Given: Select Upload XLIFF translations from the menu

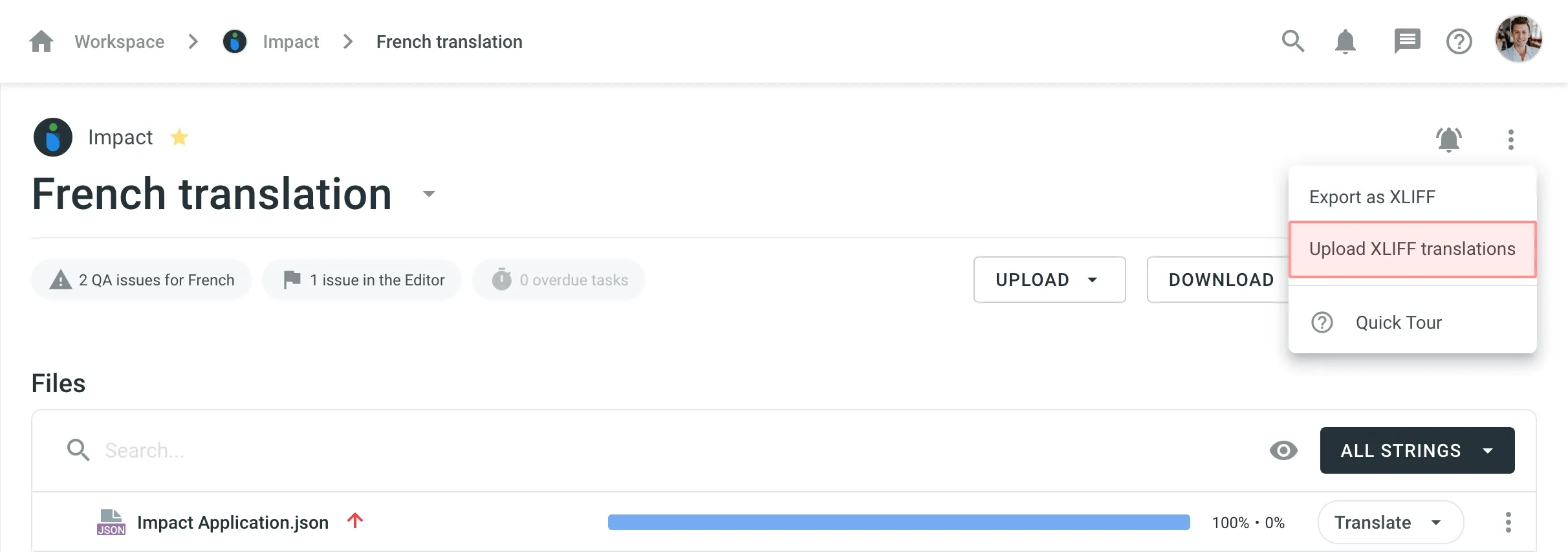Looking at the screenshot, I should pos(1412,248).
